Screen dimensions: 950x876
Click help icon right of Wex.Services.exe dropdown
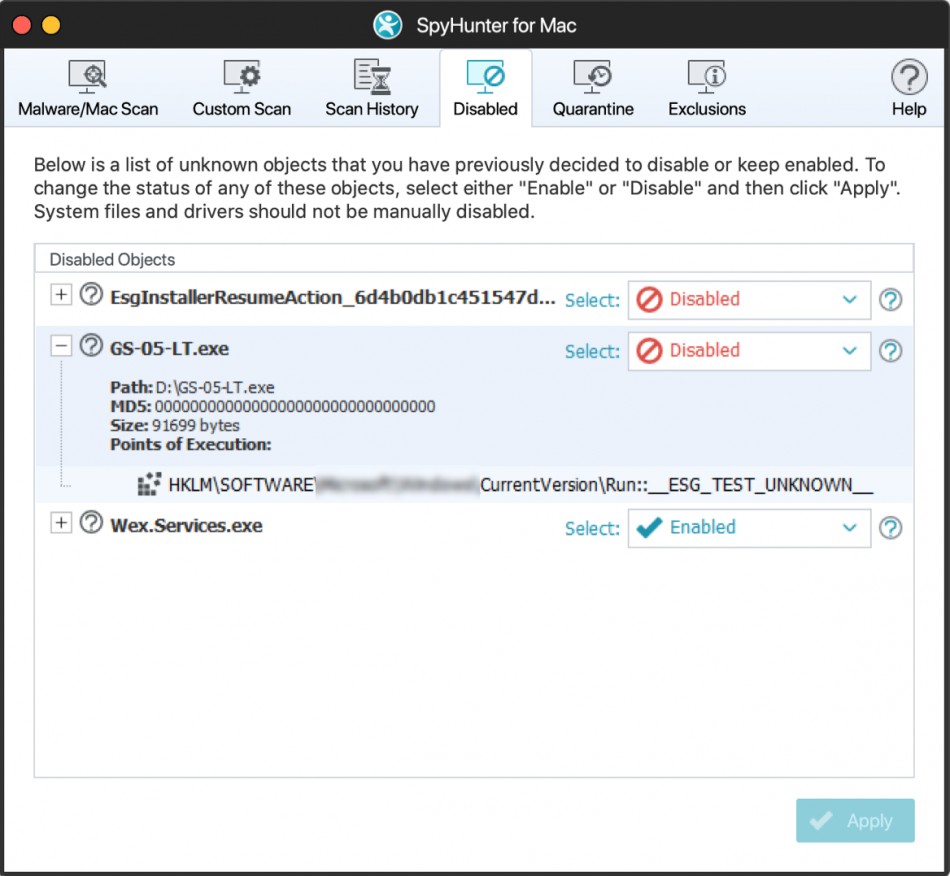(889, 528)
